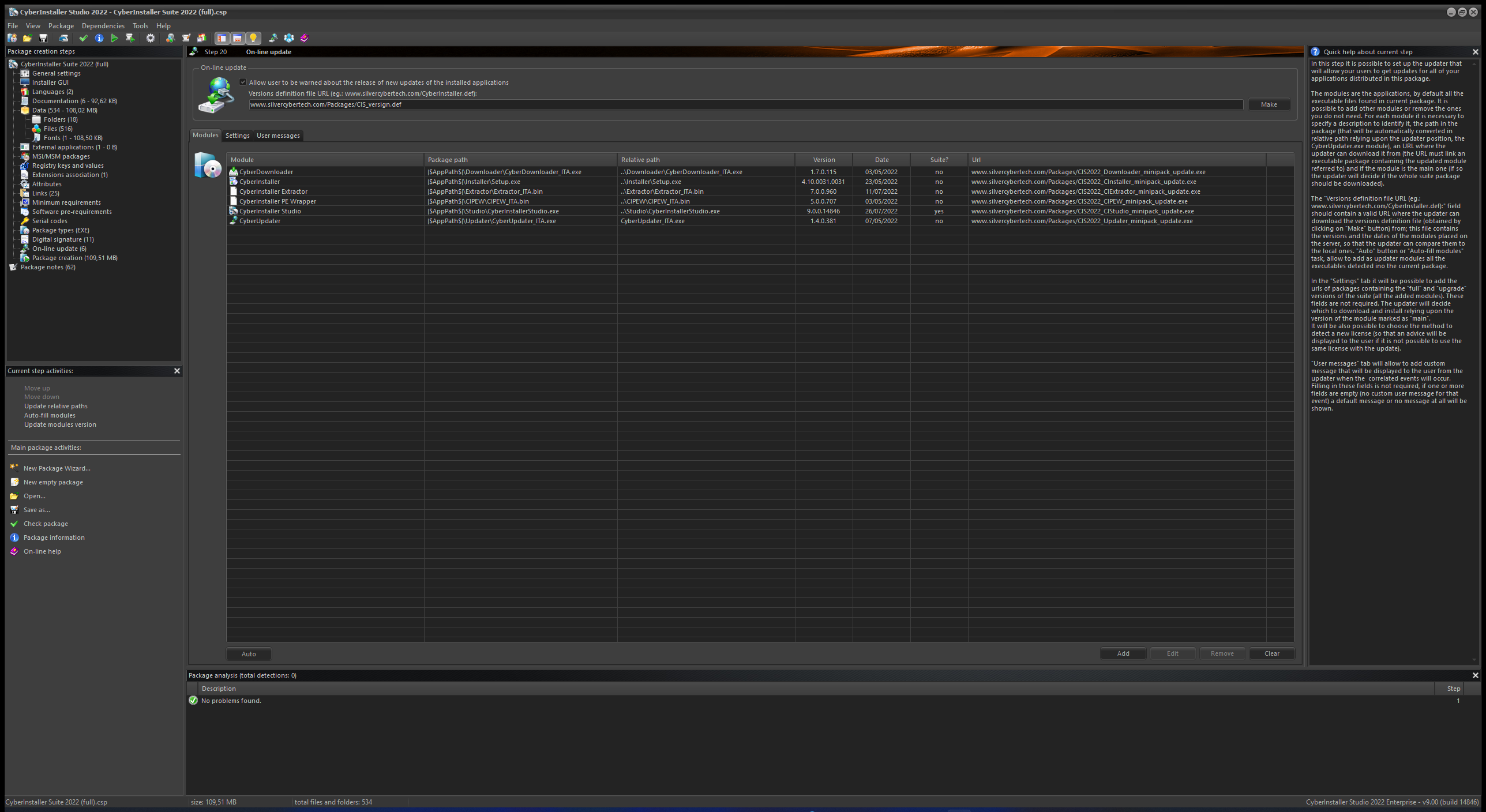Click the Add module button
This screenshot has height=812, width=1486.
pyautogui.click(x=1123, y=653)
